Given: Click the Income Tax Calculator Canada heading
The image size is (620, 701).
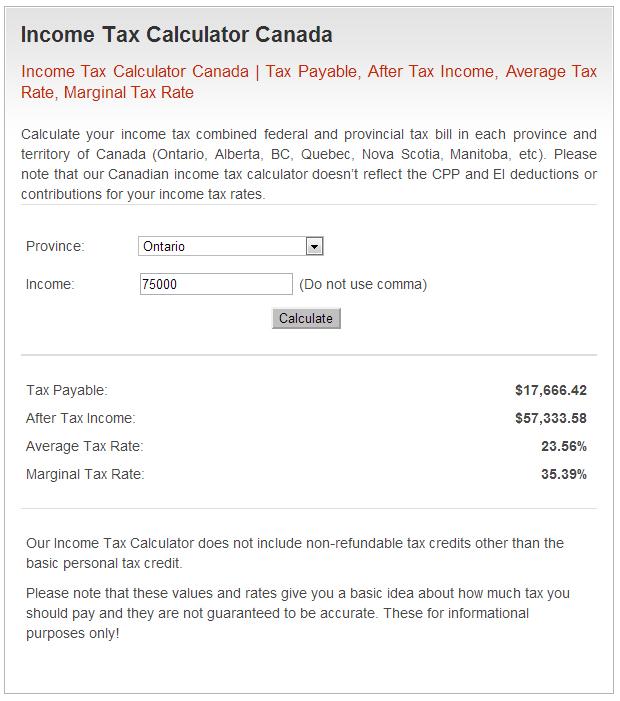Looking at the screenshot, I should point(176,35).
